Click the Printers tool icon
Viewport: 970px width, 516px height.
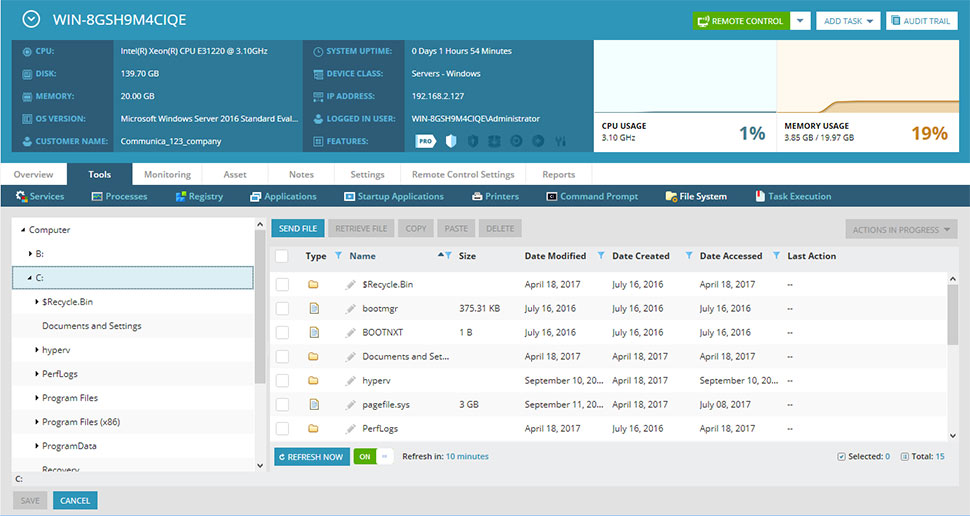[477, 196]
